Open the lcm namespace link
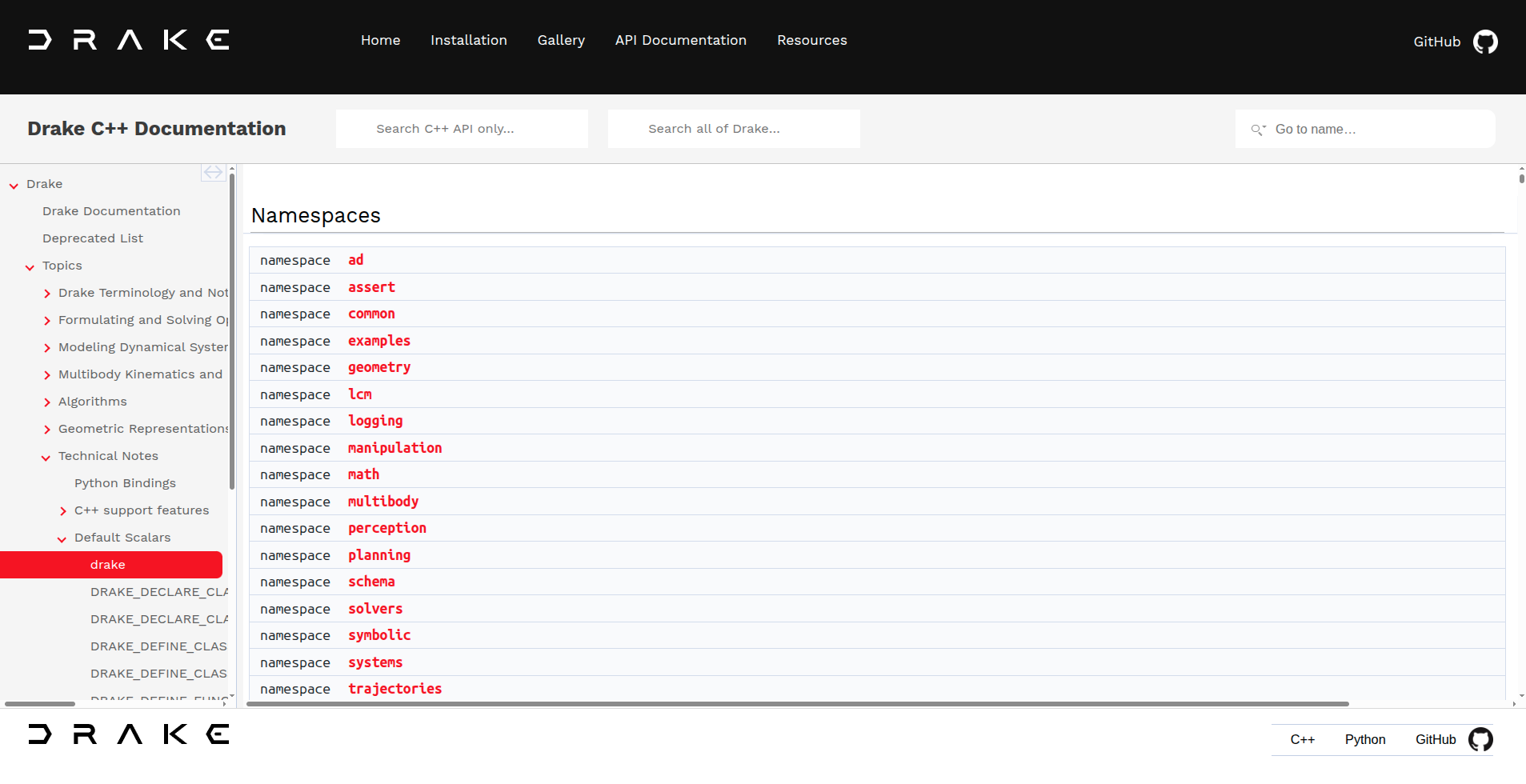This screenshot has width=1526, height=784. point(360,394)
